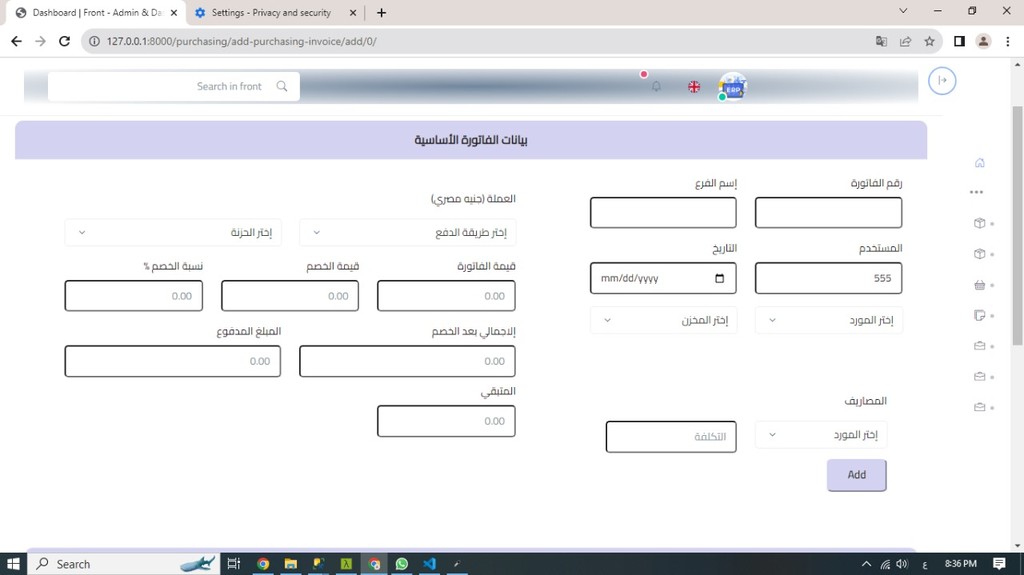Click the بيانات الفاتورة الأساسية section header

point(471,140)
